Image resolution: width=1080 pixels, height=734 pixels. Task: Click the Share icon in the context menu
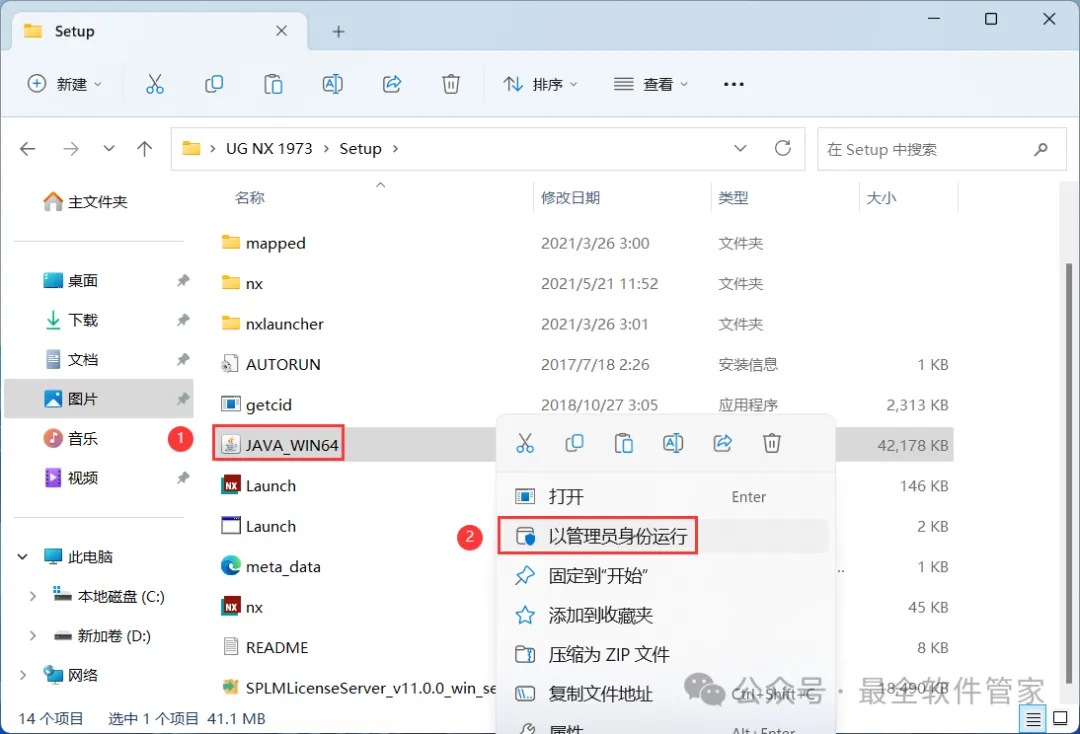pyautogui.click(x=723, y=443)
